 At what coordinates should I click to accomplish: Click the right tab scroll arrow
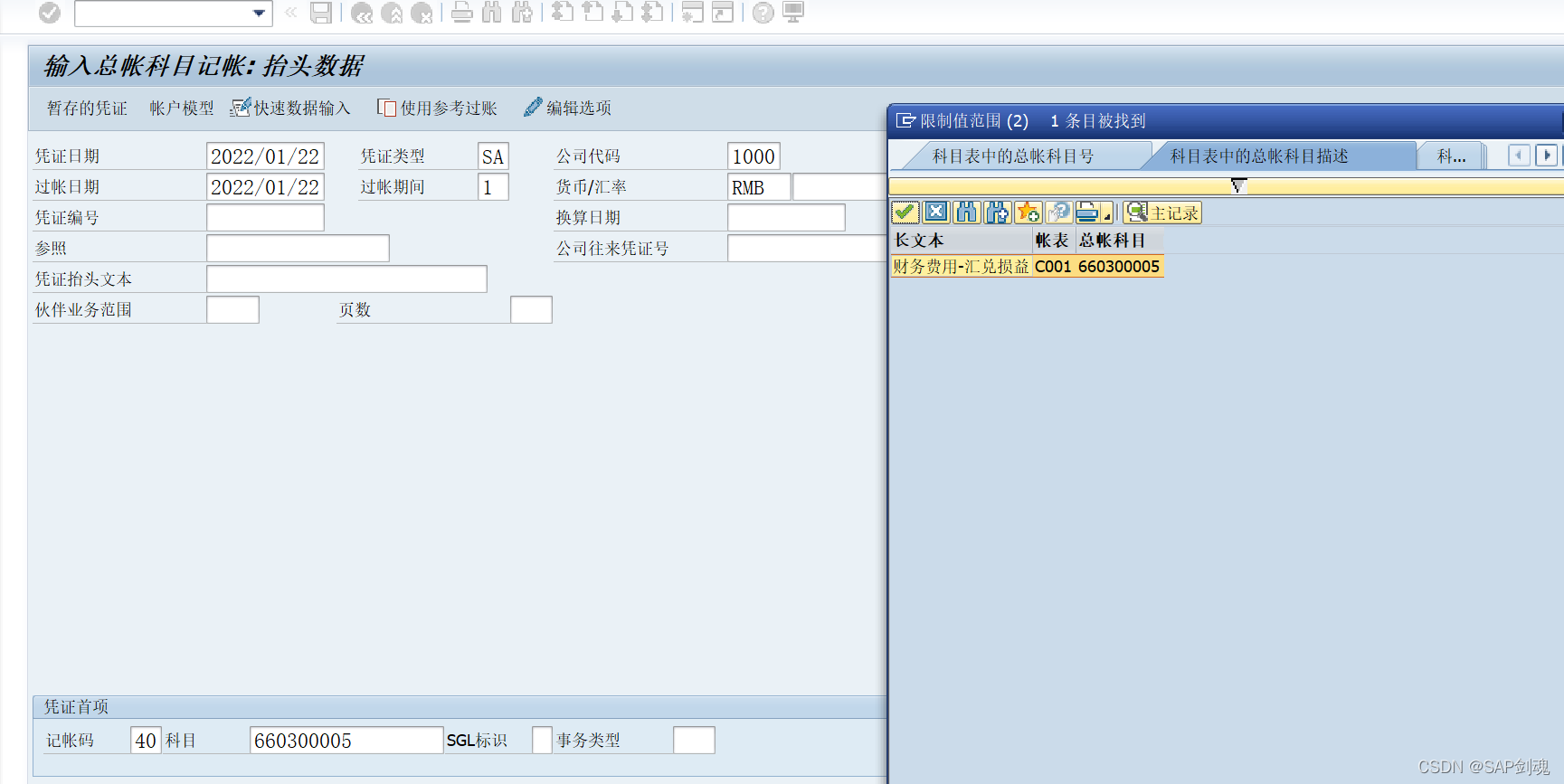coord(1547,156)
